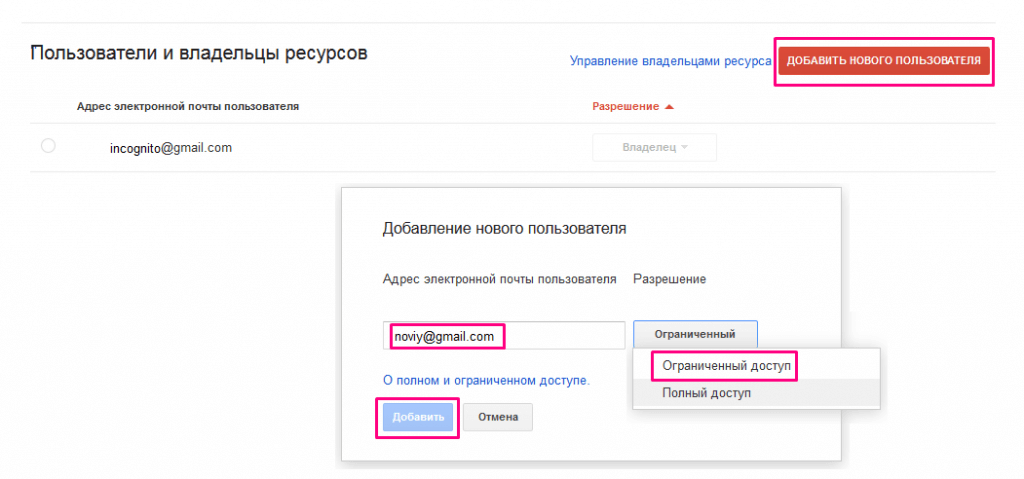Cancel the dialog with the Отмена button
The height and width of the screenshot is (479, 1024).
tap(497, 417)
